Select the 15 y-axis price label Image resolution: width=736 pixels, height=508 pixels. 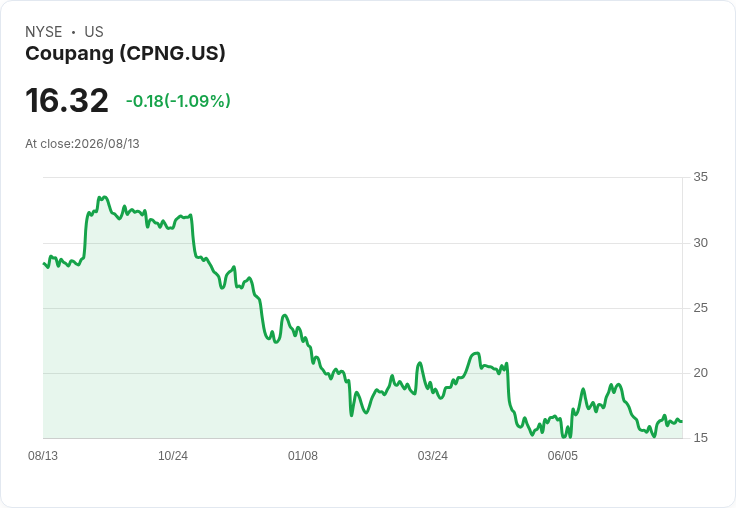700,438
